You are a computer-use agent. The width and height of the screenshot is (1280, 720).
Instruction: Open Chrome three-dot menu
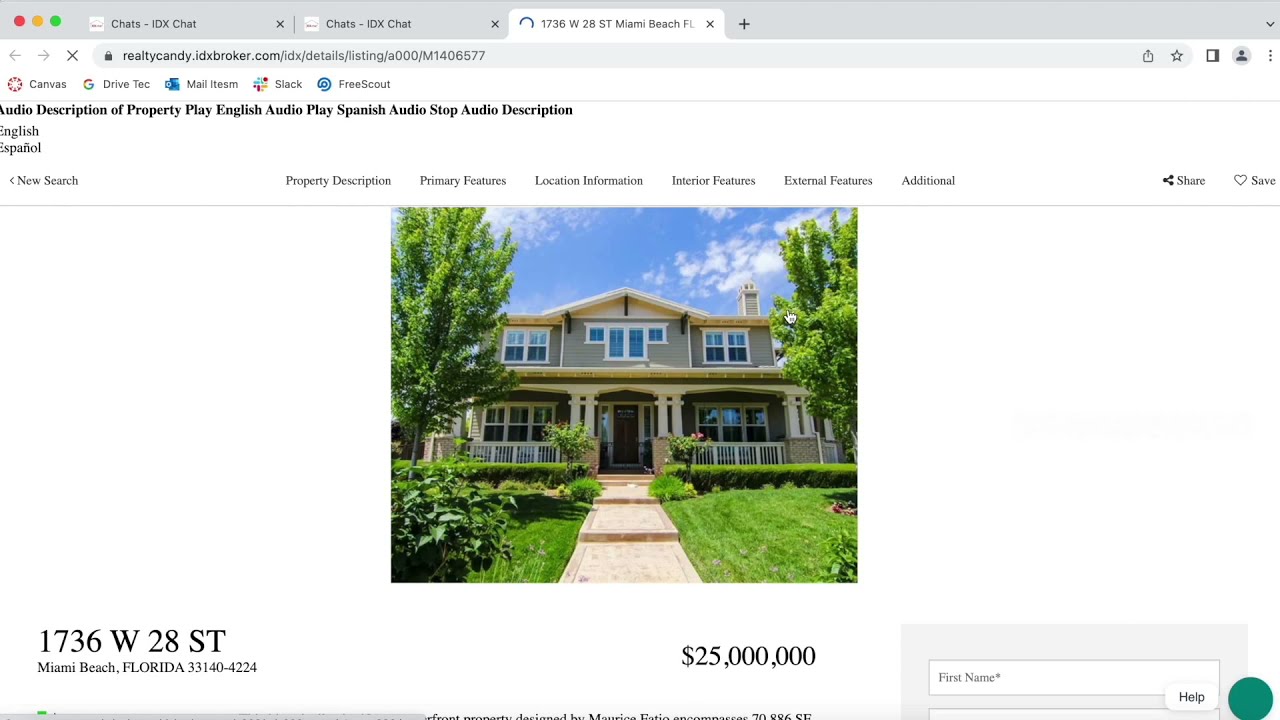pos(1270,56)
